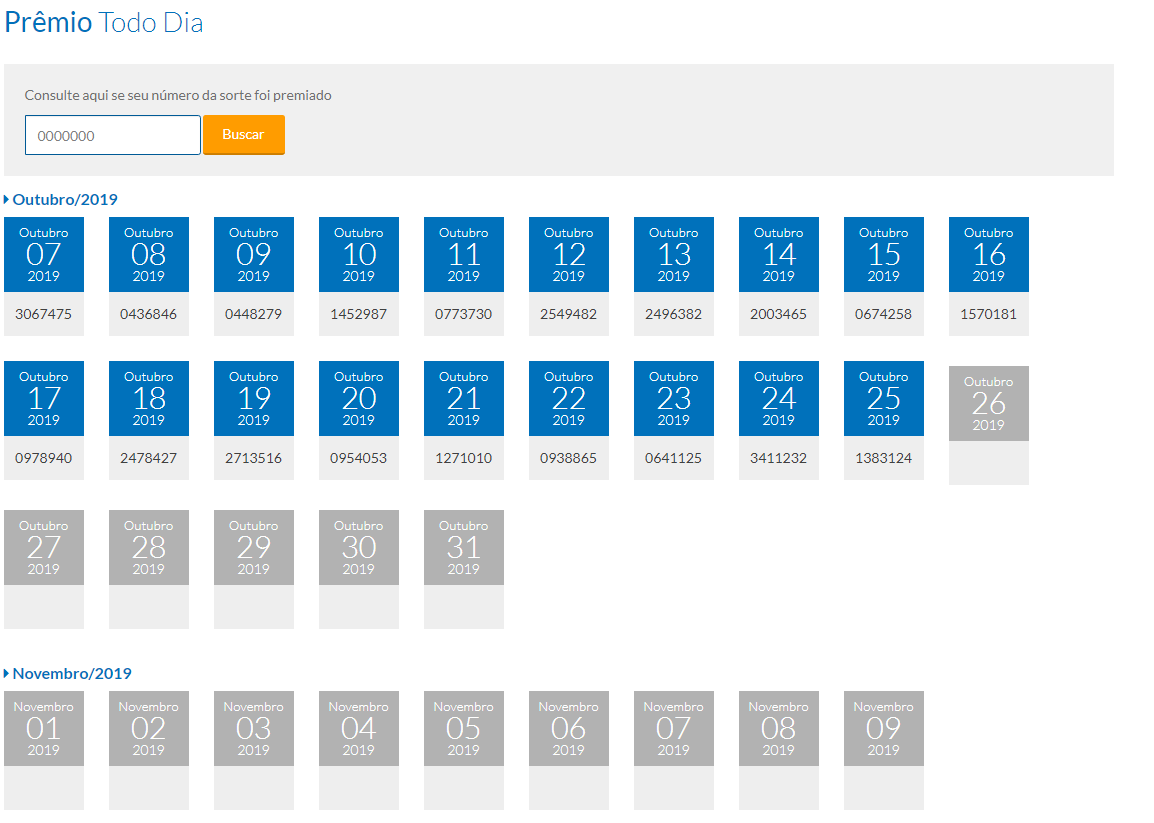Screen dimensions: 1154x823
Task: Click the Outubro 25 2019 date tile
Action: tap(883, 399)
